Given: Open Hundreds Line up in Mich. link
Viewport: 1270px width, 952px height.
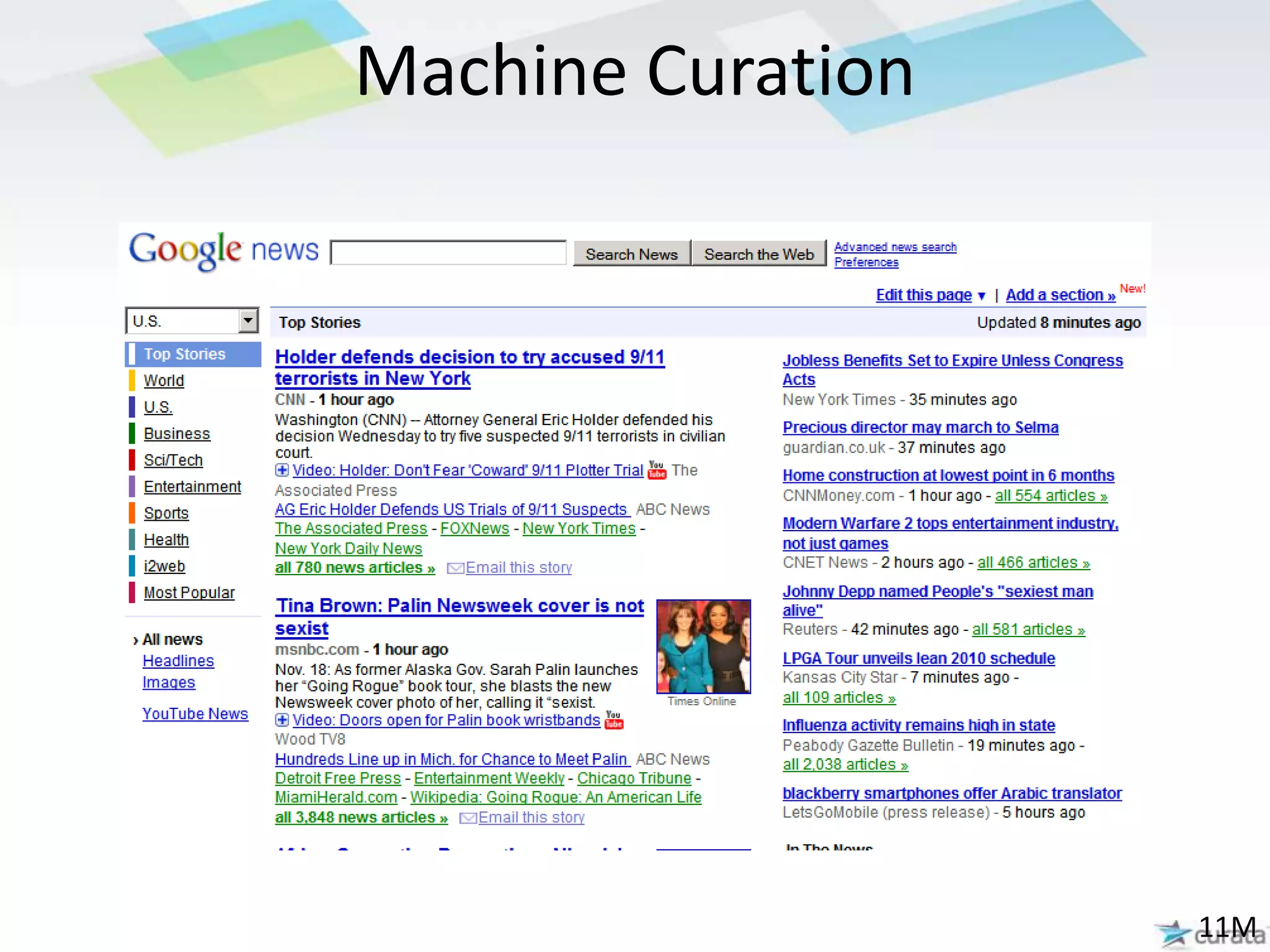Looking at the screenshot, I should click(453, 759).
